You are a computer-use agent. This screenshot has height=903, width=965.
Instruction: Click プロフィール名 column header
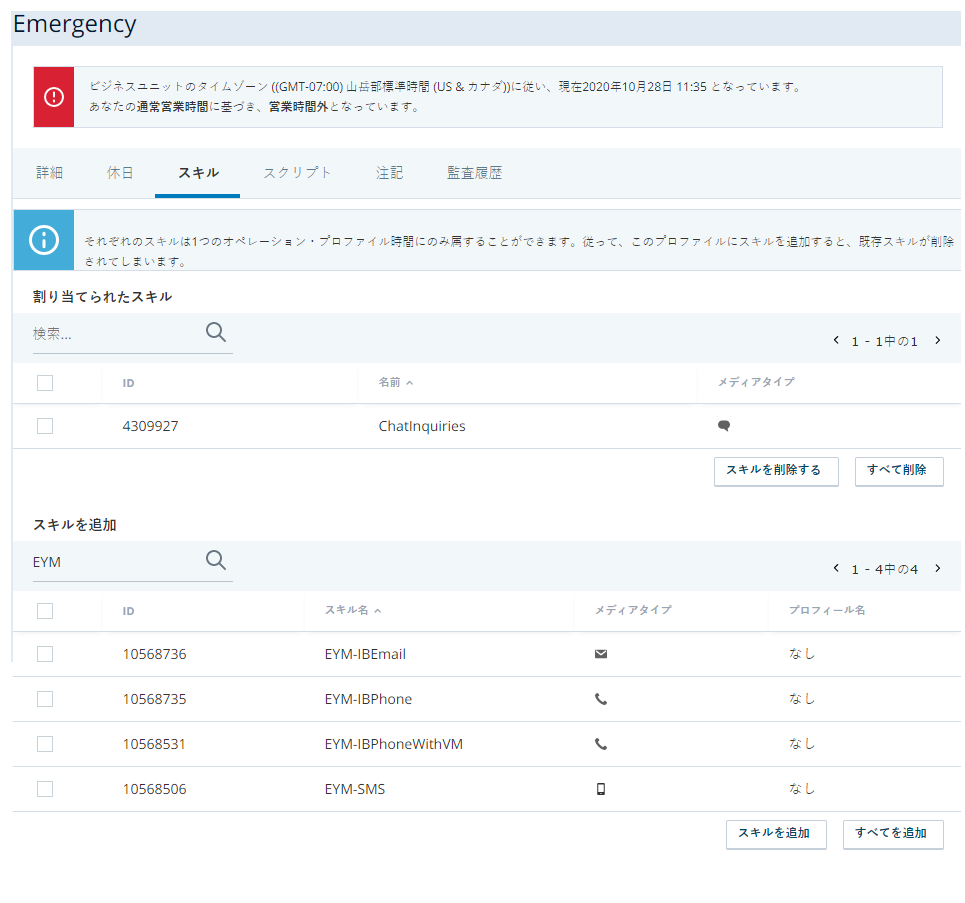click(x=827, y=610)
